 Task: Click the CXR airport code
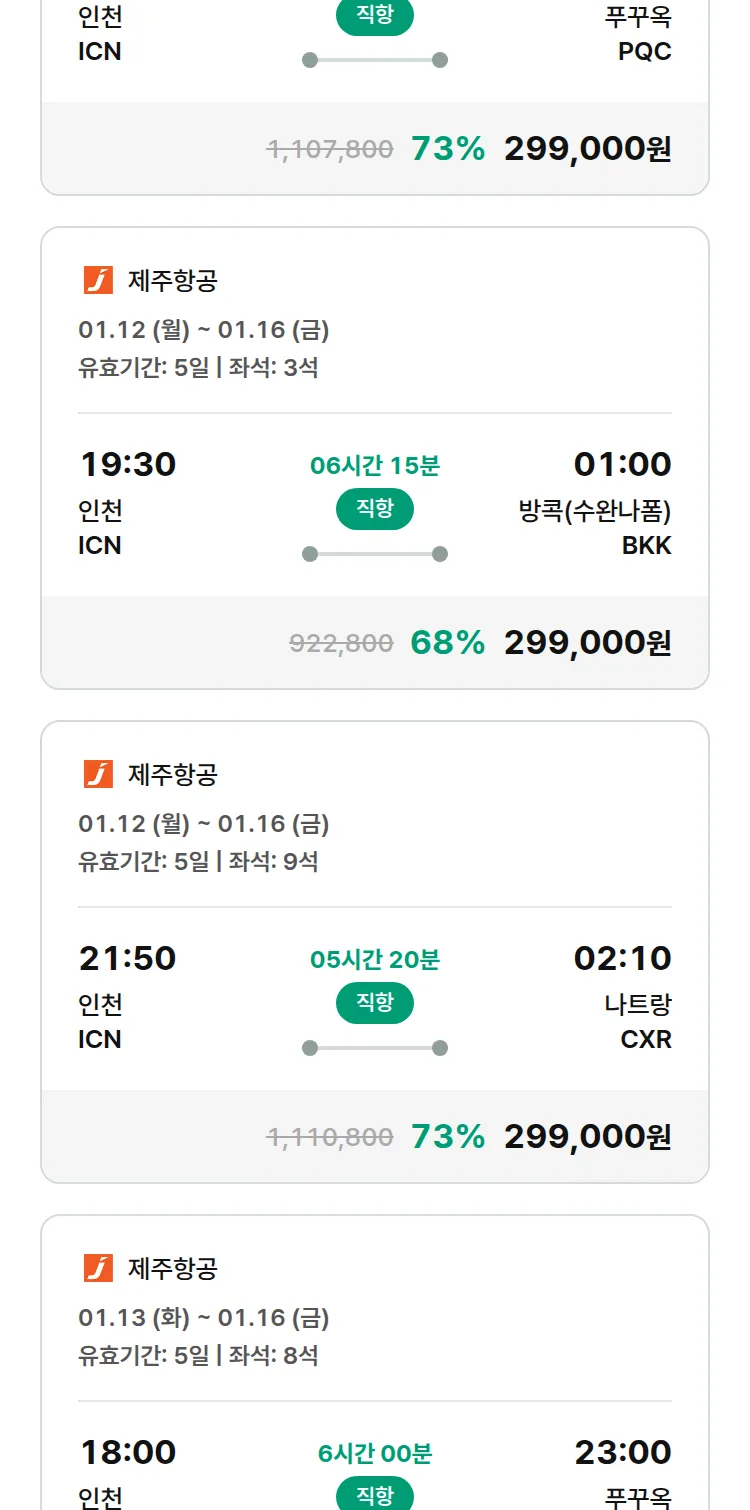646,1039
